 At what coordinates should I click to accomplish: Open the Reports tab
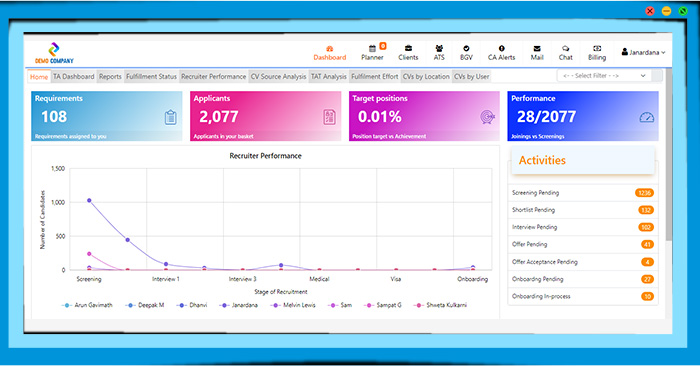110,76
